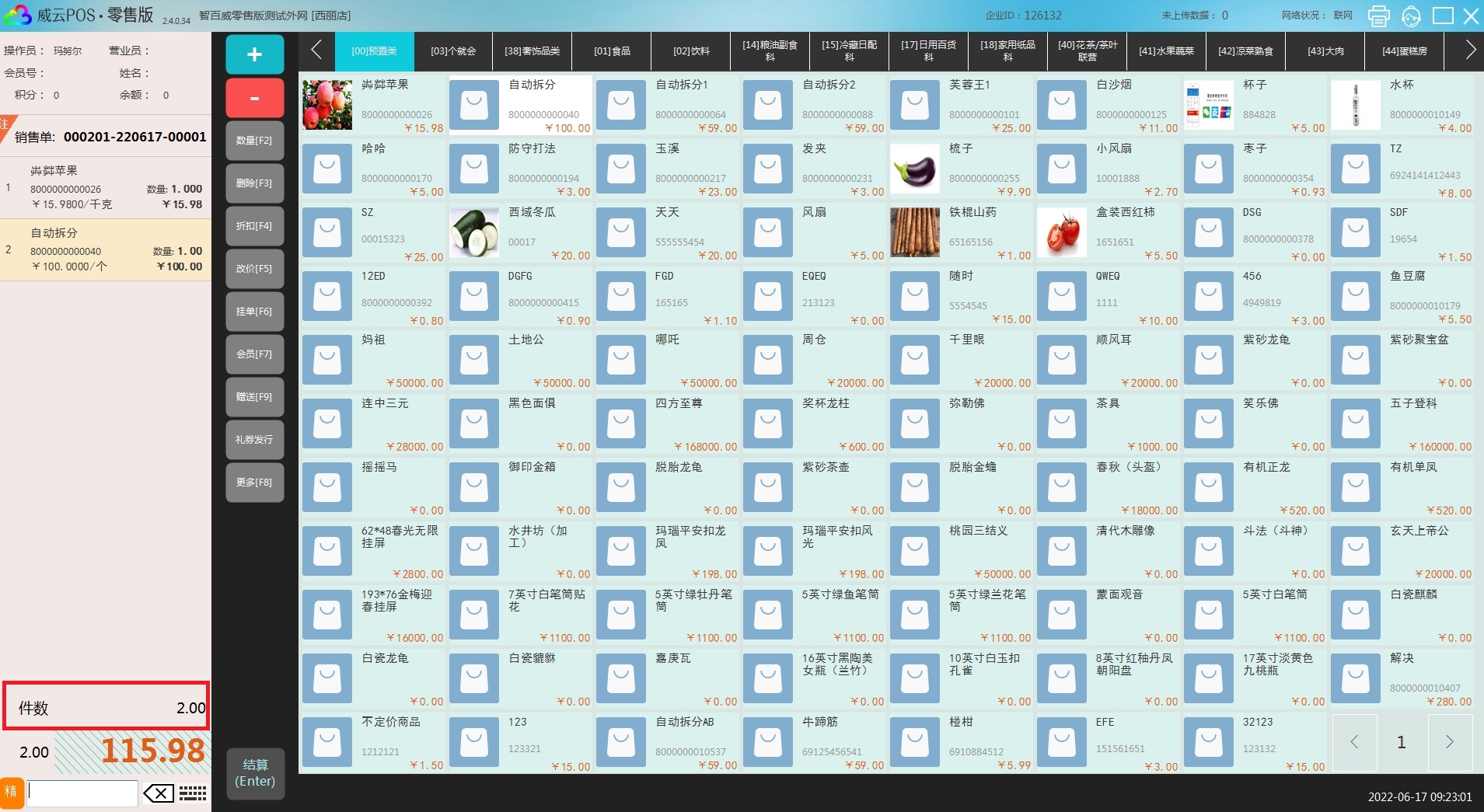Click the backspace icon beside input box
This screenshot has height=812, width=1484.
pyautogui.click(x=159, y=793)
